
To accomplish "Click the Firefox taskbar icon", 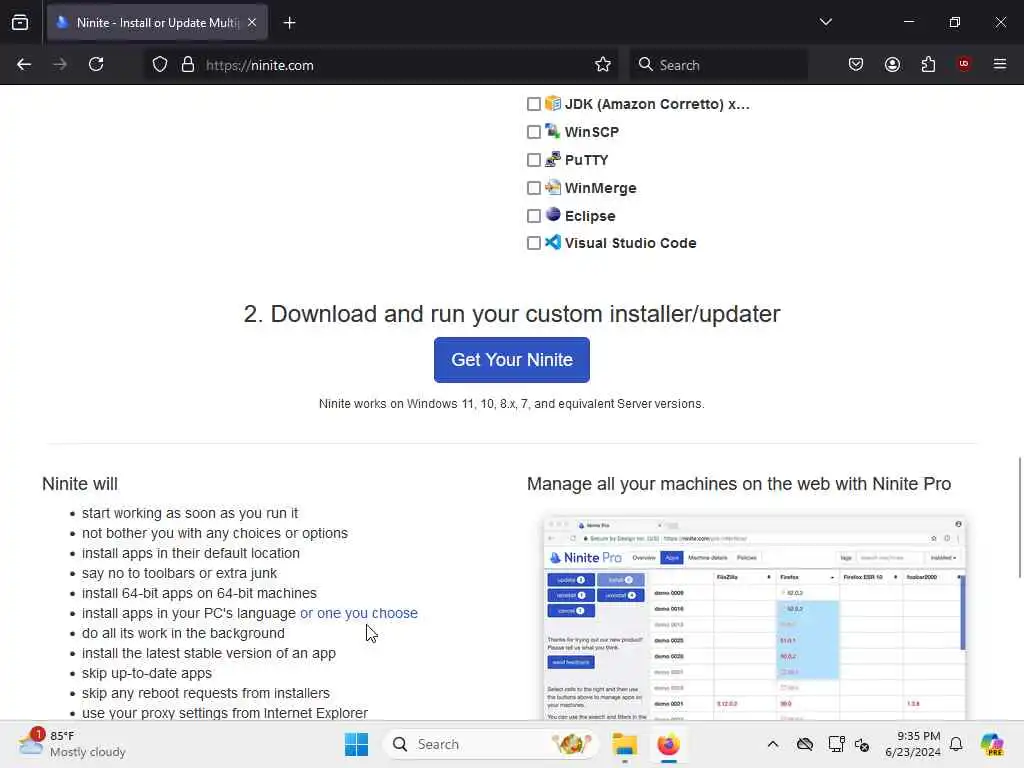I will (669, 744).
